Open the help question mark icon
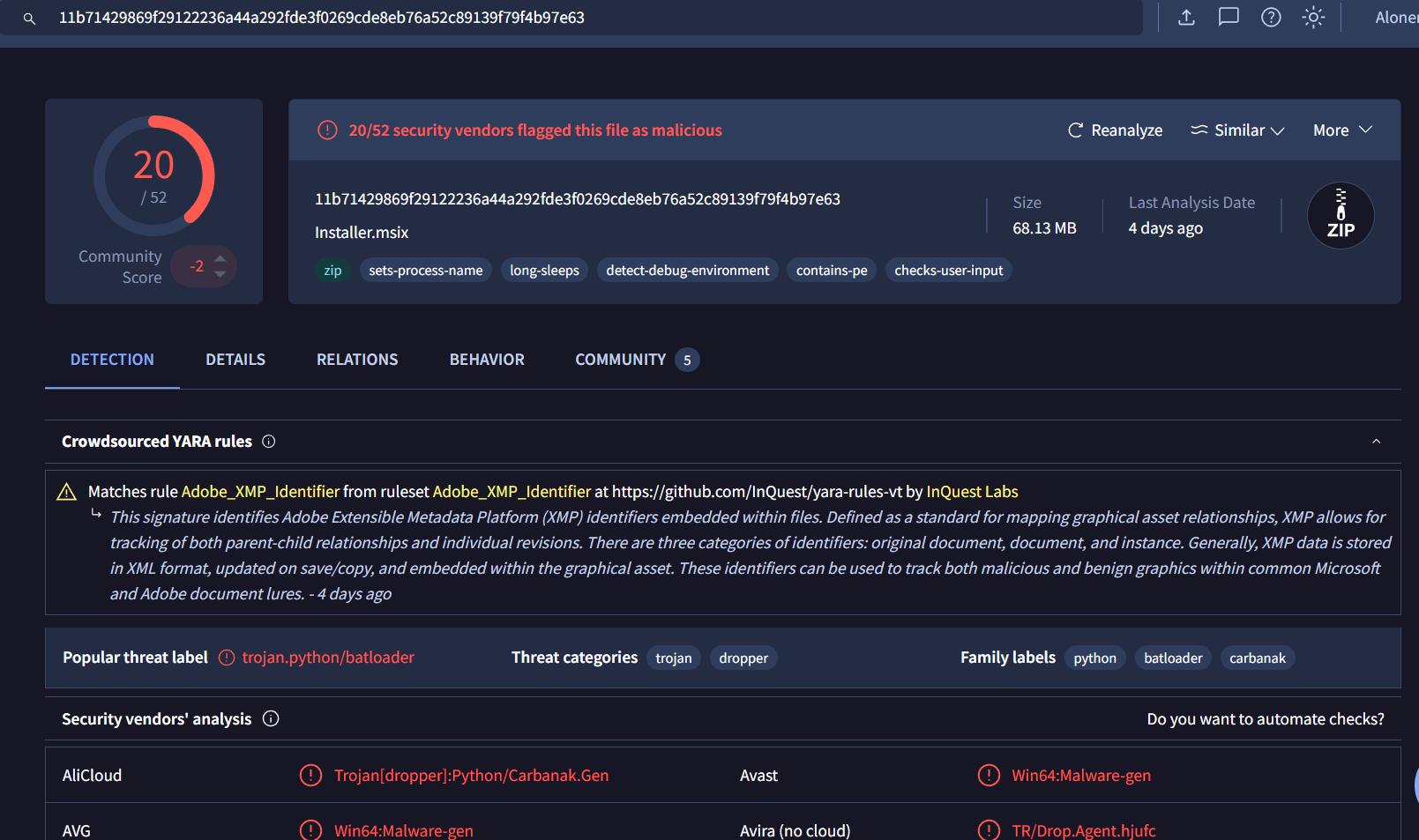Image resolution: width=1419 pixels, height=840 pixels. [1271, 18]
